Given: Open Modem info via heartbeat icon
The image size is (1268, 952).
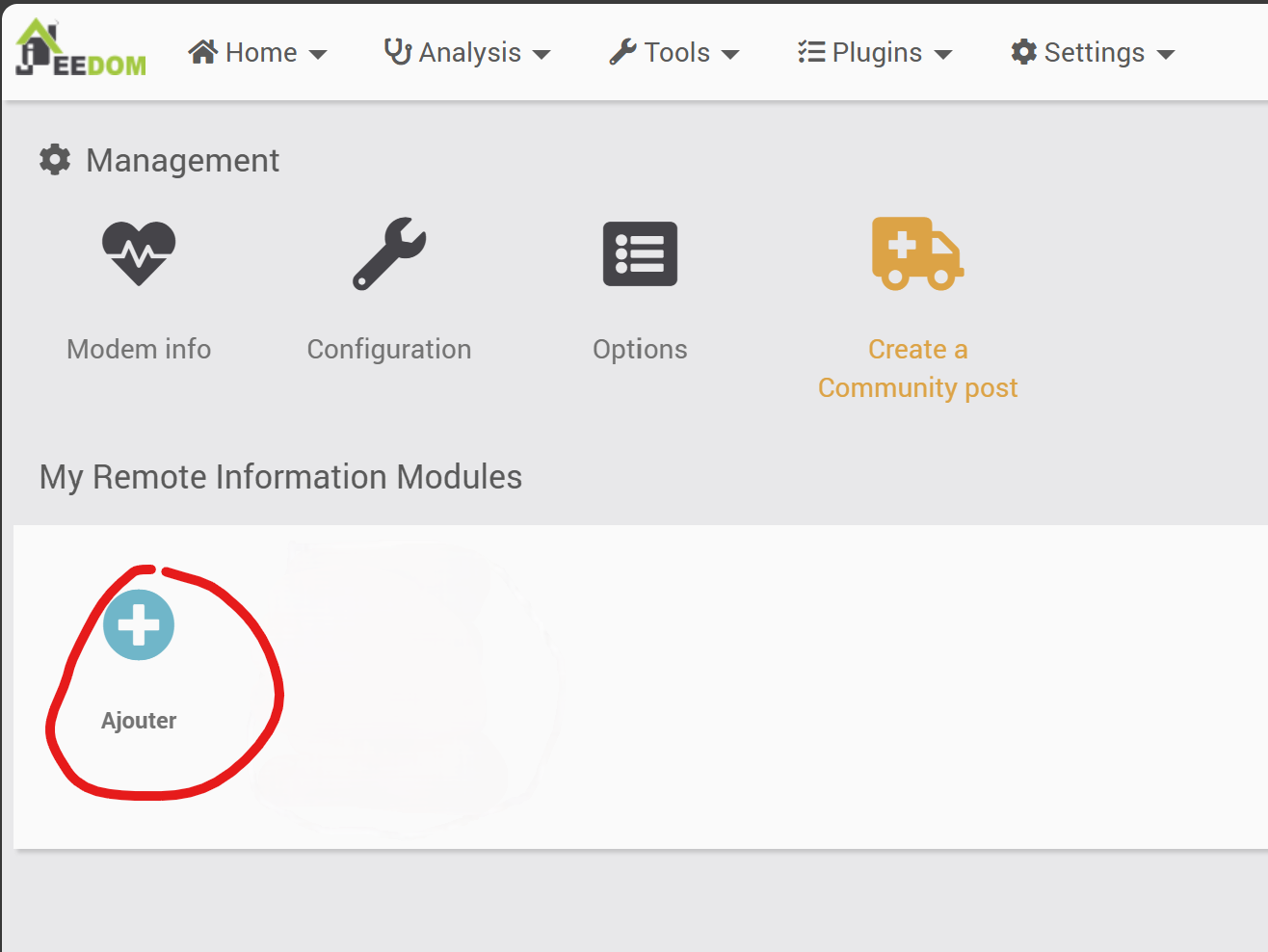Looking at the screenshot, I should [139, 253].
